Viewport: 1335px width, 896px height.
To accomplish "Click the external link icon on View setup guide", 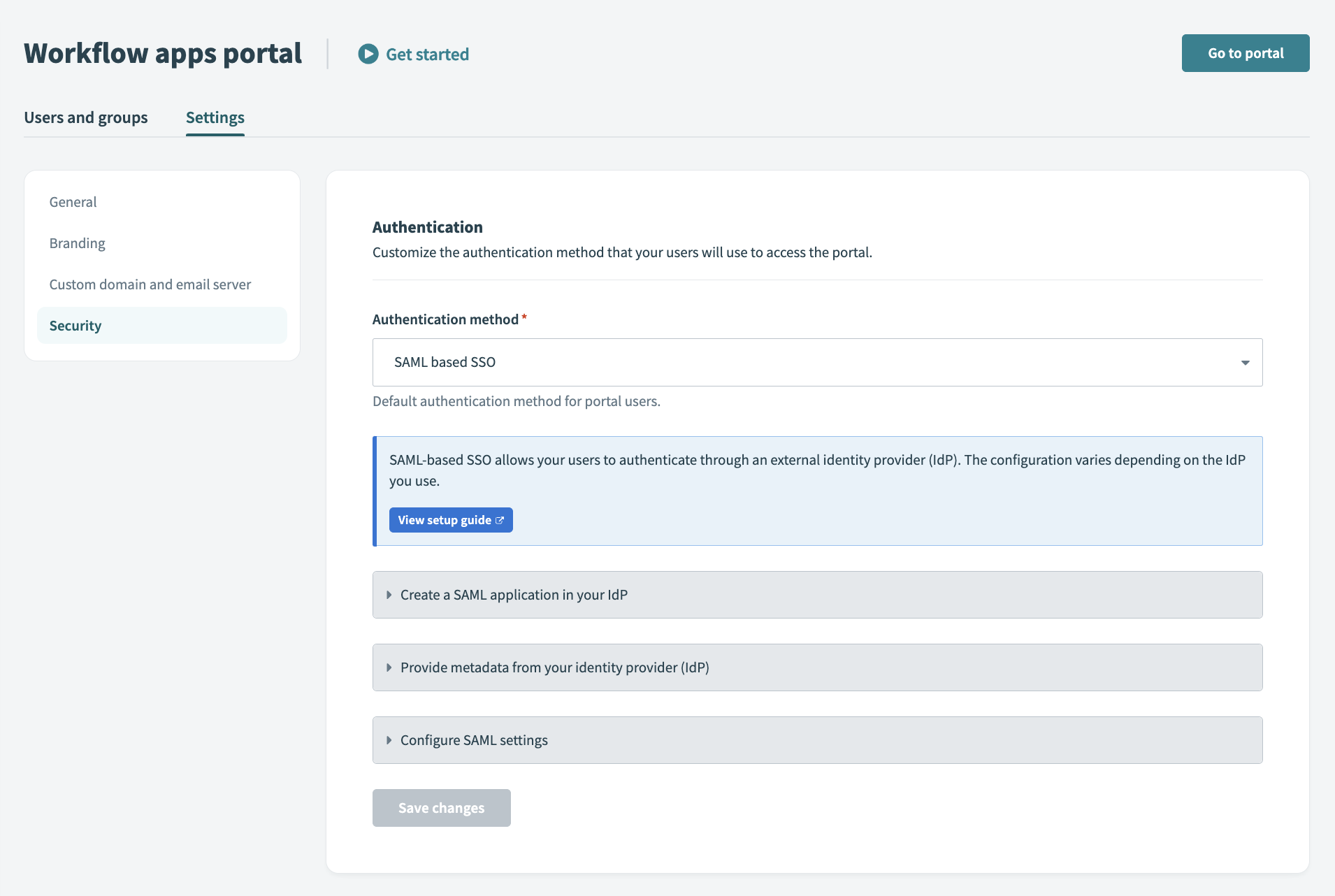I will point(500,520).
